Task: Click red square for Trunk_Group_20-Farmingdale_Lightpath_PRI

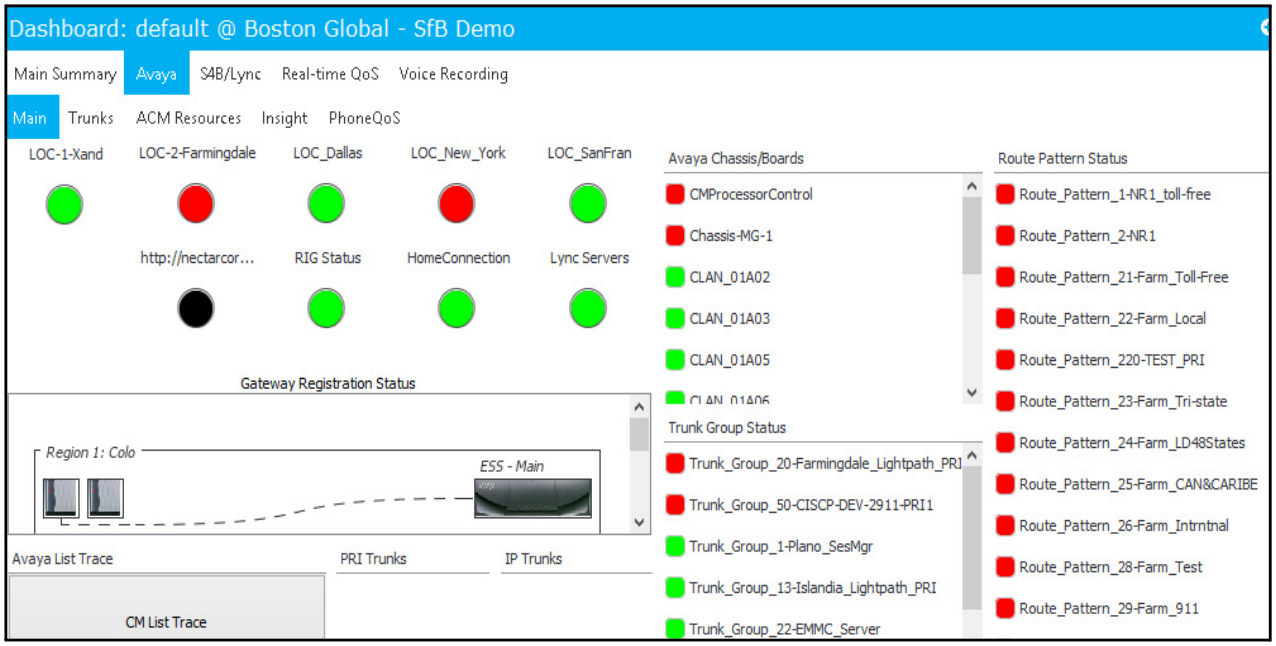Action: click(675, 464)
